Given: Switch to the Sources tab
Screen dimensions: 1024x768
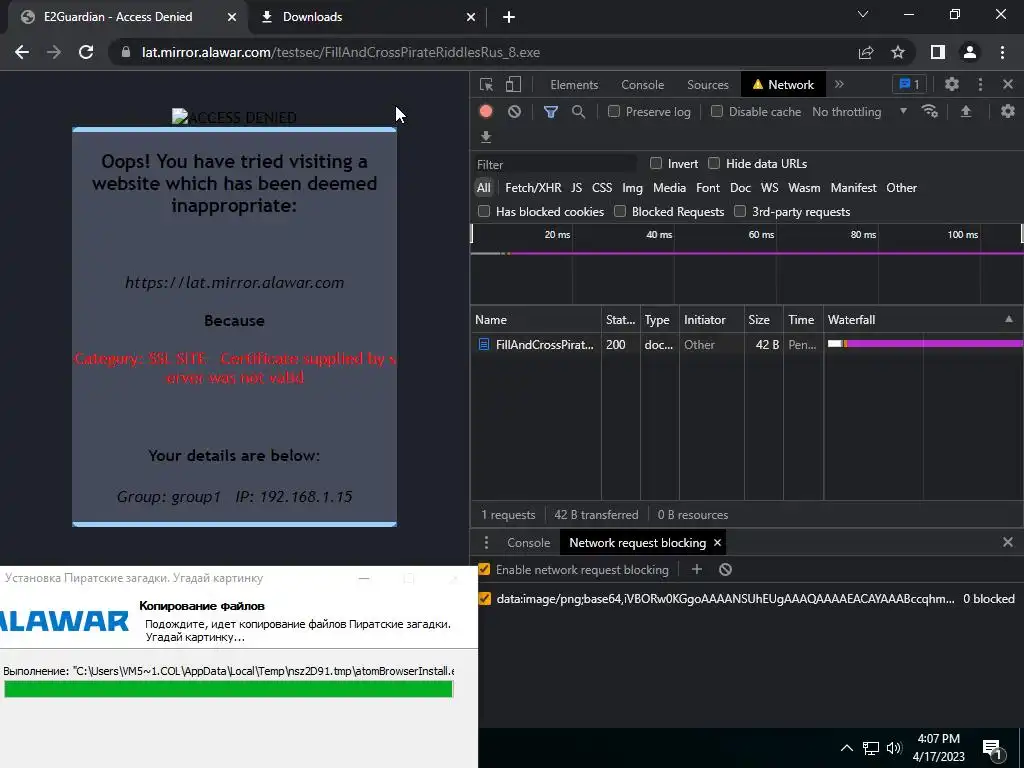Looking at the screenshot, I should [x=707, y=85].
